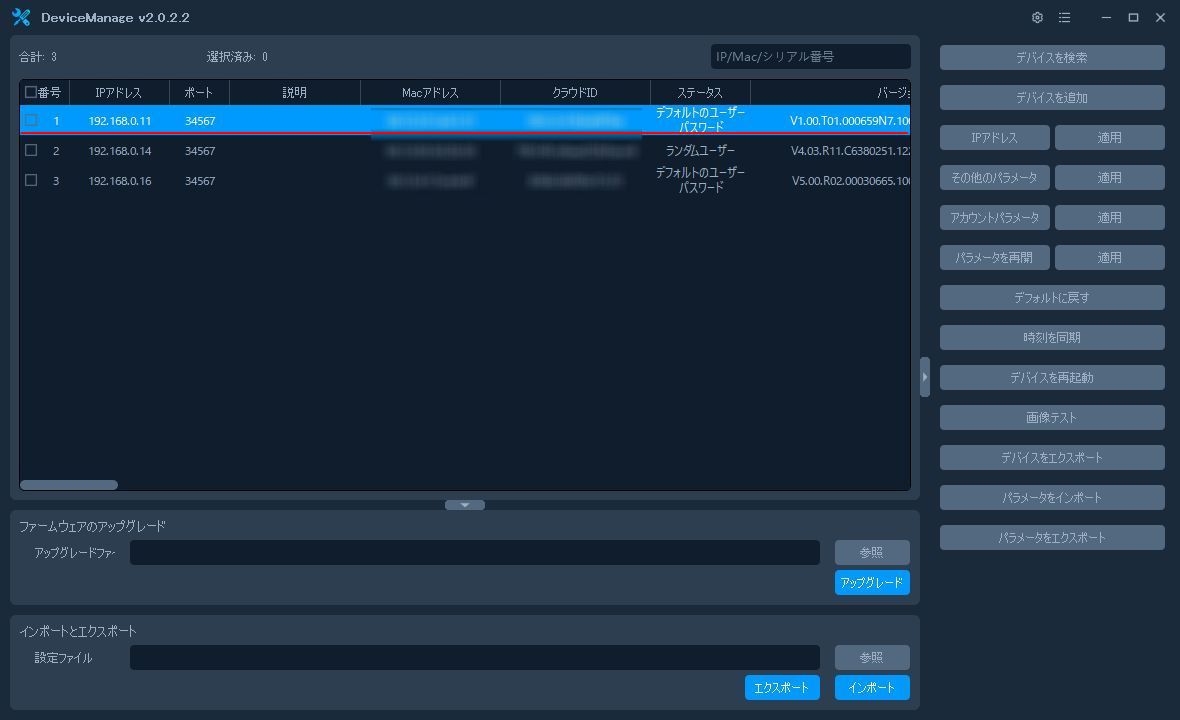Focus the IP/Mac/シリアル番号 search field
The image size is (1180, 720).
[810, 57]
